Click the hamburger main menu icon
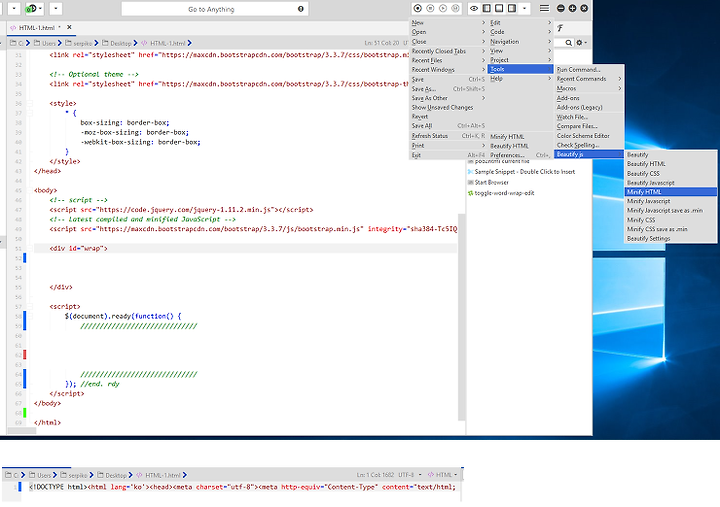 point(544,8)
